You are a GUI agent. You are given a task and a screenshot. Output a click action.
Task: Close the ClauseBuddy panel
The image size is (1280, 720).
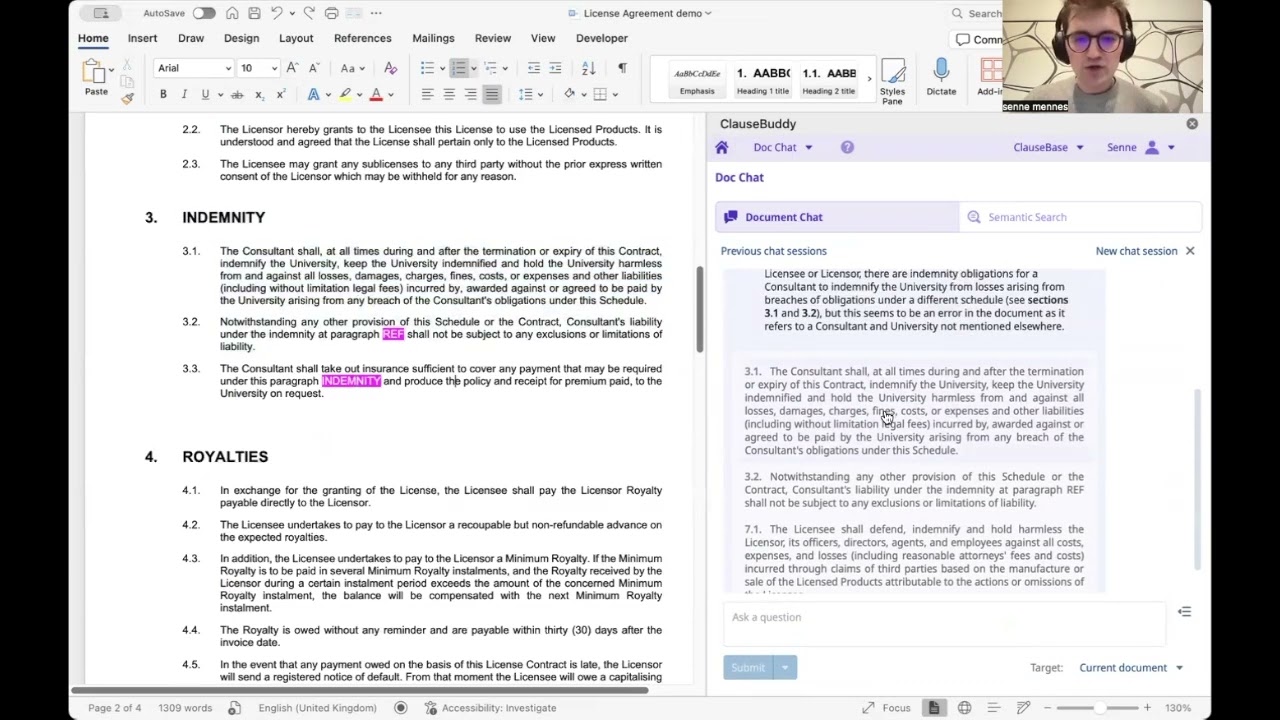tap(1192, 124)
